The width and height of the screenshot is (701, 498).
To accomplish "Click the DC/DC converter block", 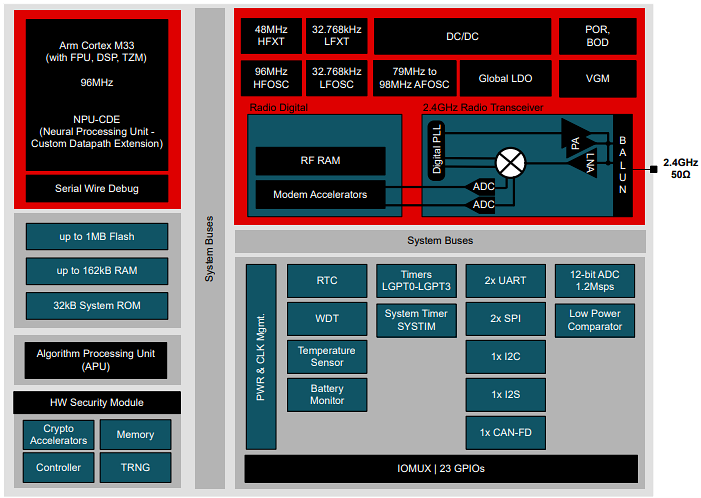I will point(462,36).
